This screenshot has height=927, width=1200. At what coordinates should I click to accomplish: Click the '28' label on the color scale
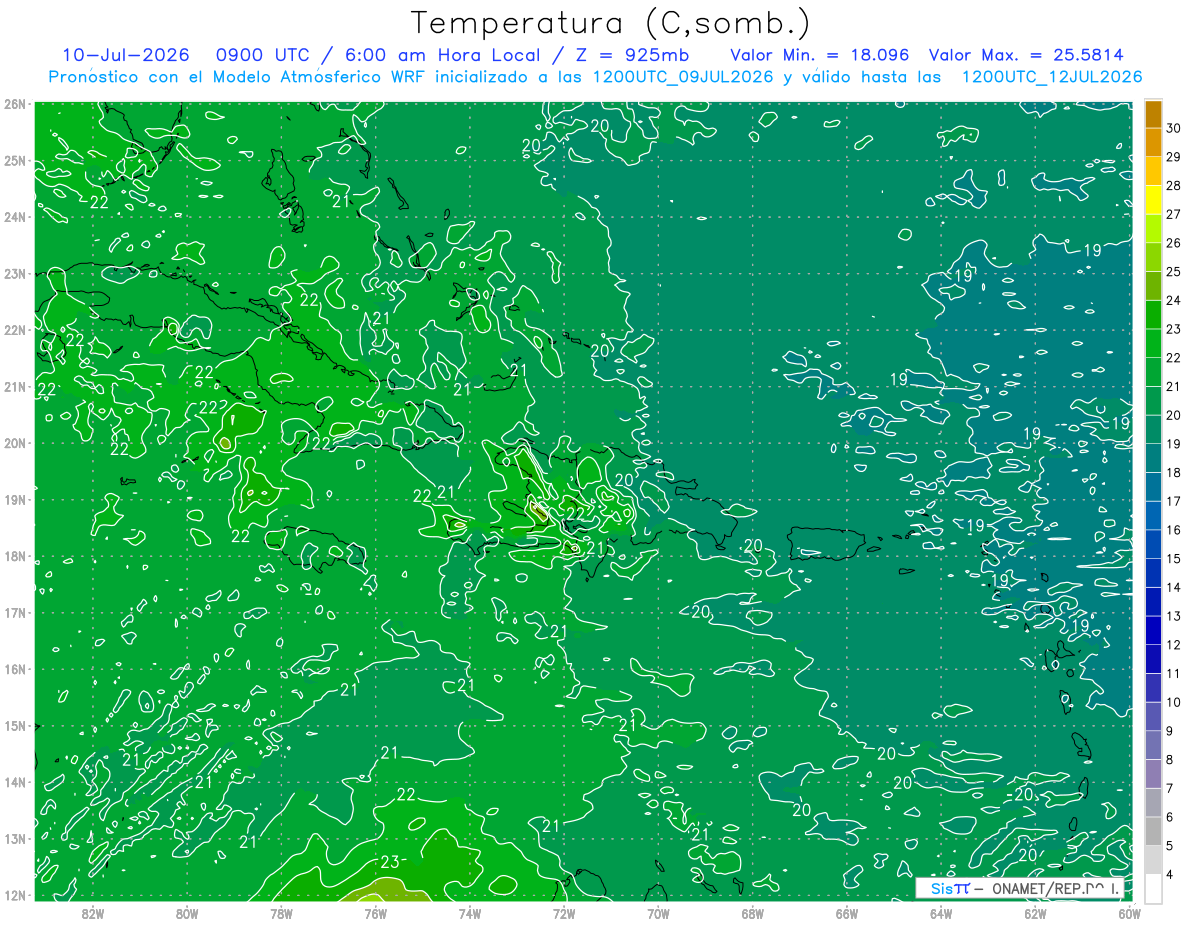(1173, 185)
